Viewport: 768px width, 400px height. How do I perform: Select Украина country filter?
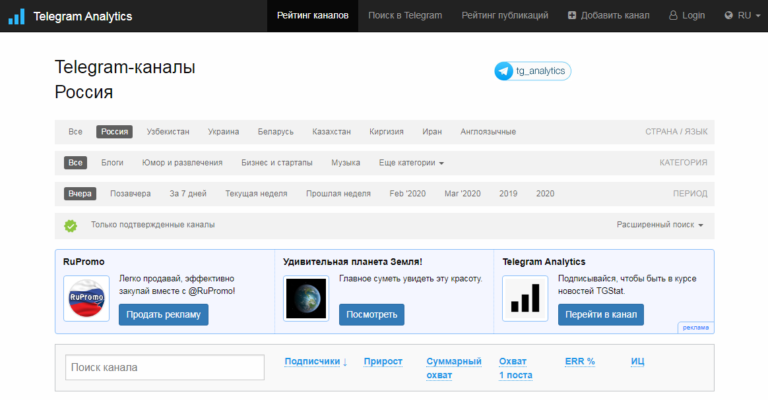[223, 132]
